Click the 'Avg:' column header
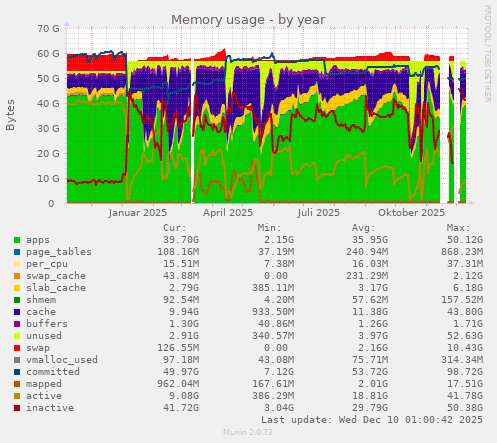497x443 pixels. click(364, 228)
